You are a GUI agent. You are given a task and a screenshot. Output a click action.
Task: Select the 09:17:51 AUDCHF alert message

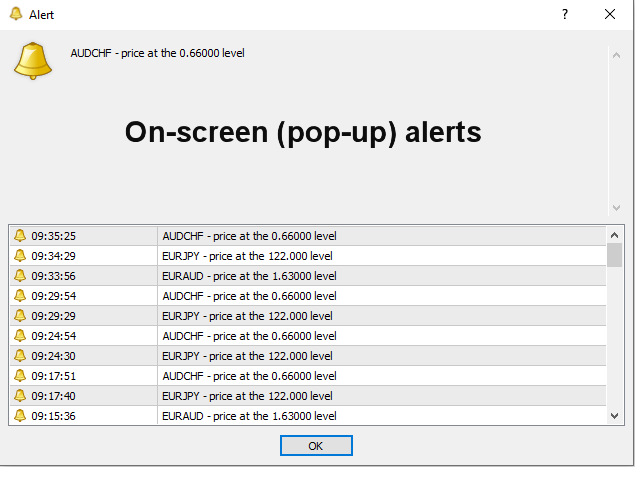(249, 376)
